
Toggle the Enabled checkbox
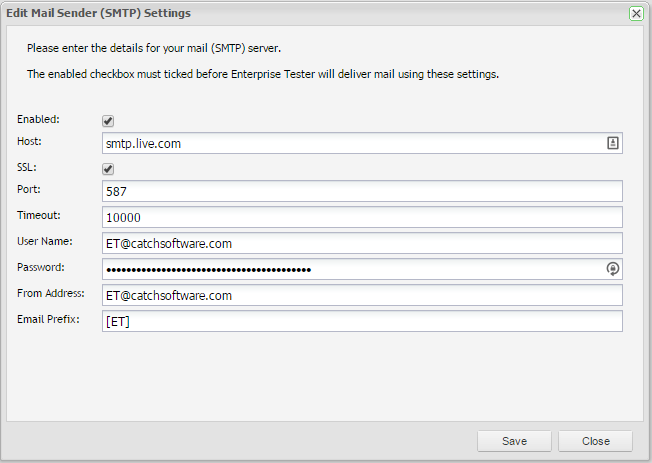[x=108, y=121]
